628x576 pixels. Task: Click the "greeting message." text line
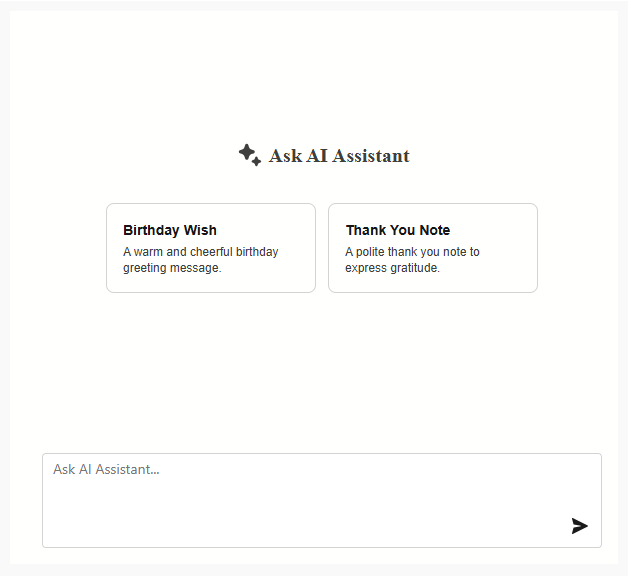pyautogui.click(x=172, y=268)
